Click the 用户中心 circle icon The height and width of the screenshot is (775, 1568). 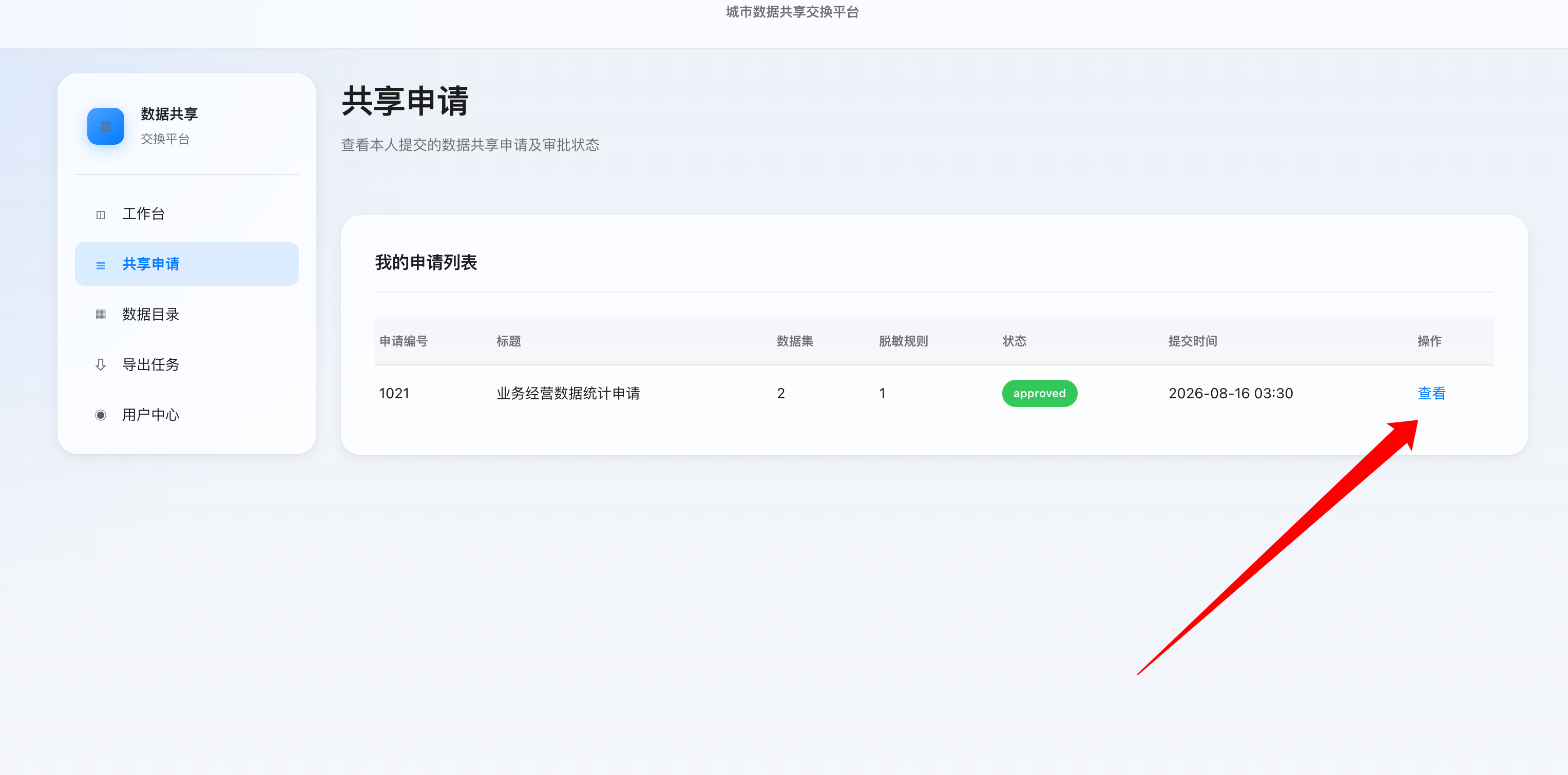tap(101, 415)
